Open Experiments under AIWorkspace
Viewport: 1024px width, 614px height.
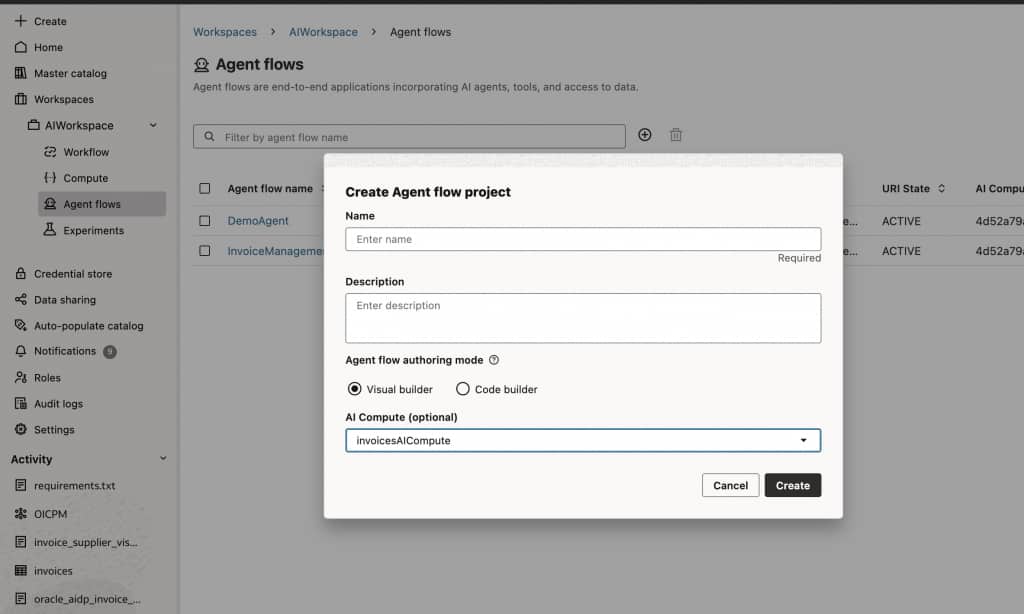pos(93,231)
